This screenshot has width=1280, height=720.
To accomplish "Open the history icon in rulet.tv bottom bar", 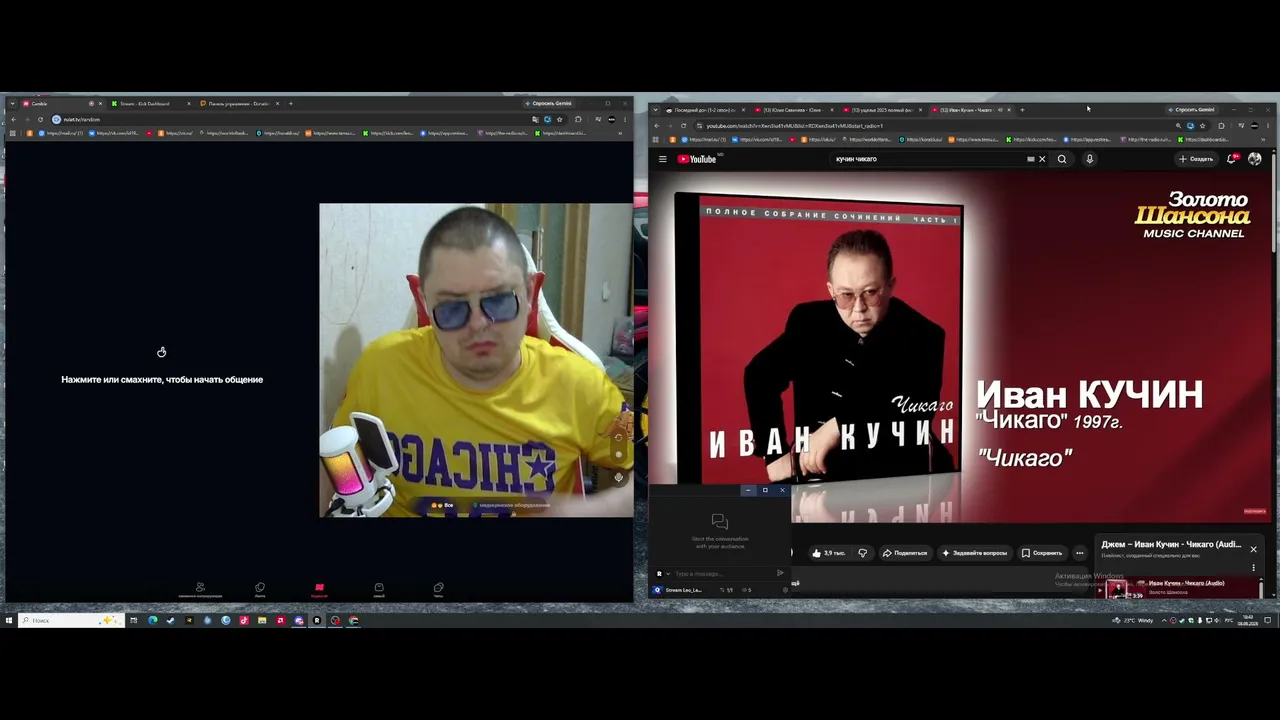I will point(260,589).
